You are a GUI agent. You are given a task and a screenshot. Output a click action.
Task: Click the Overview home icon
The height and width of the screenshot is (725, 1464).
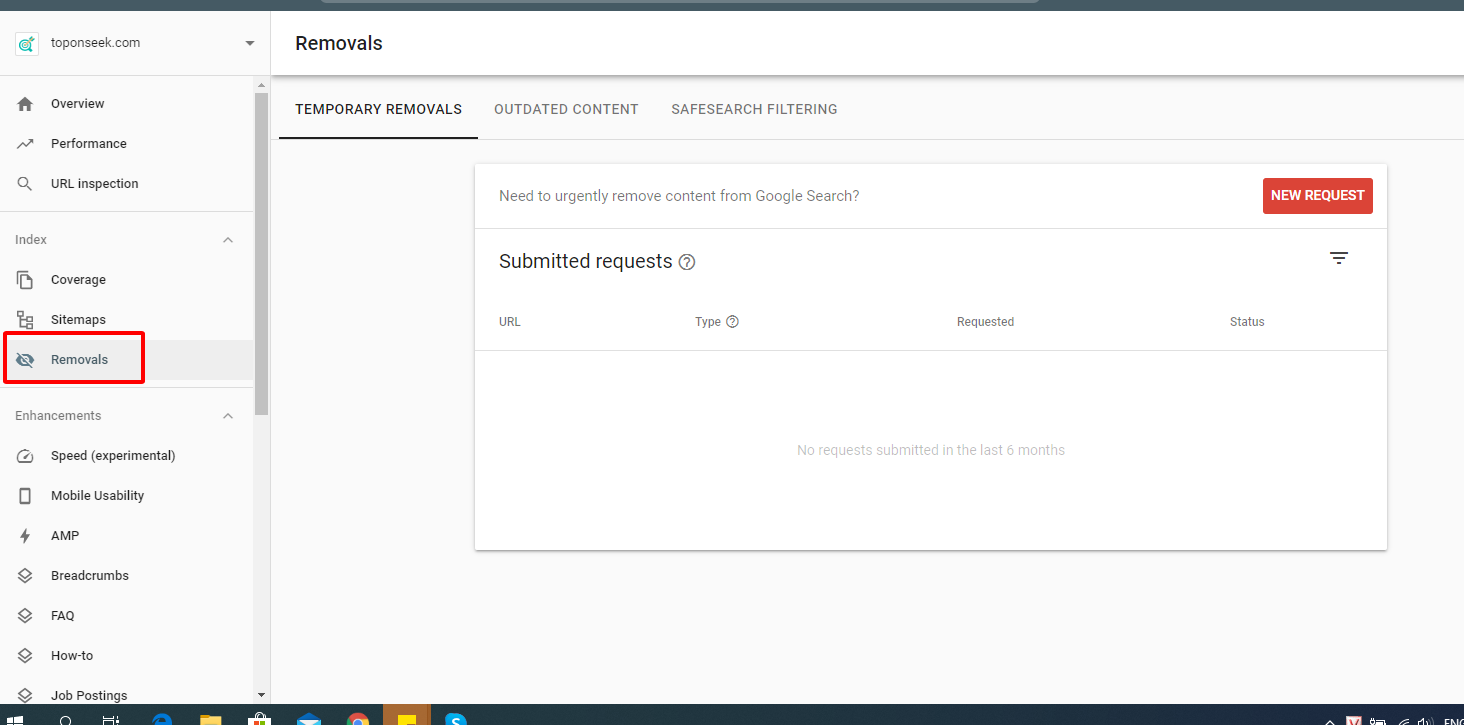point(25,104)
